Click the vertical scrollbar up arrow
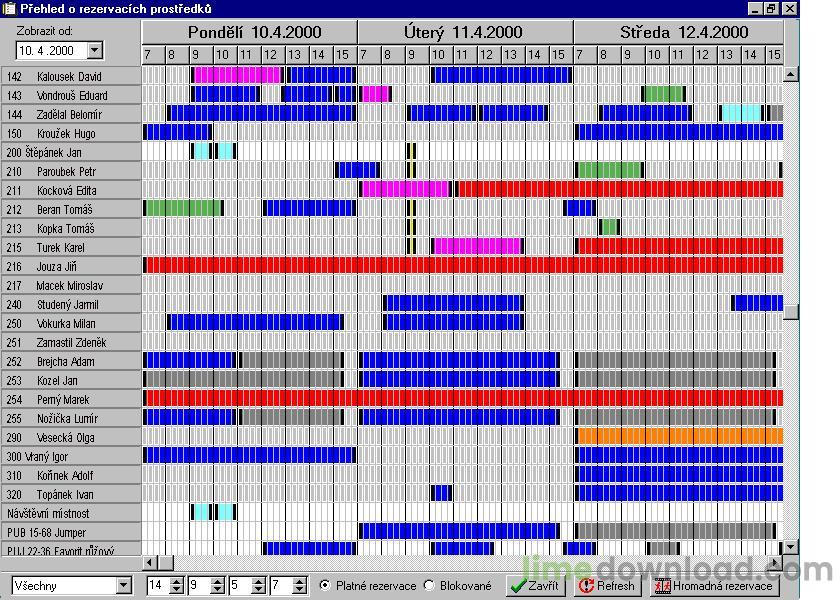 coord(791,74)
